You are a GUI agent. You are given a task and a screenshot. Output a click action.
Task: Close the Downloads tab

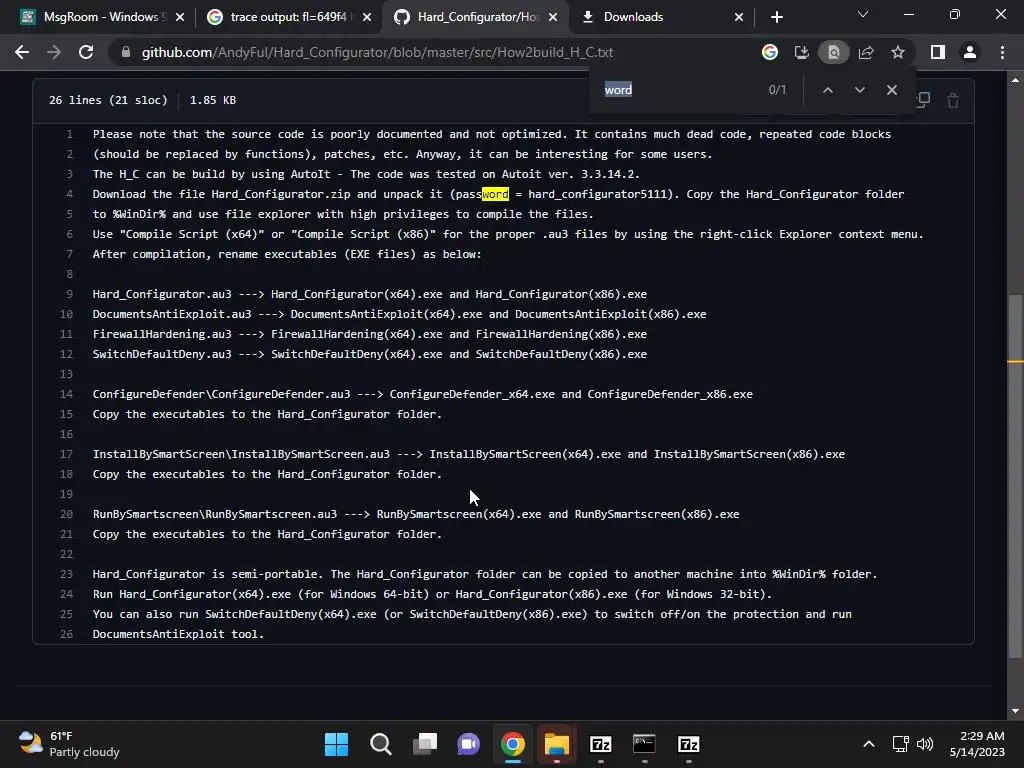tap(739, 17)
